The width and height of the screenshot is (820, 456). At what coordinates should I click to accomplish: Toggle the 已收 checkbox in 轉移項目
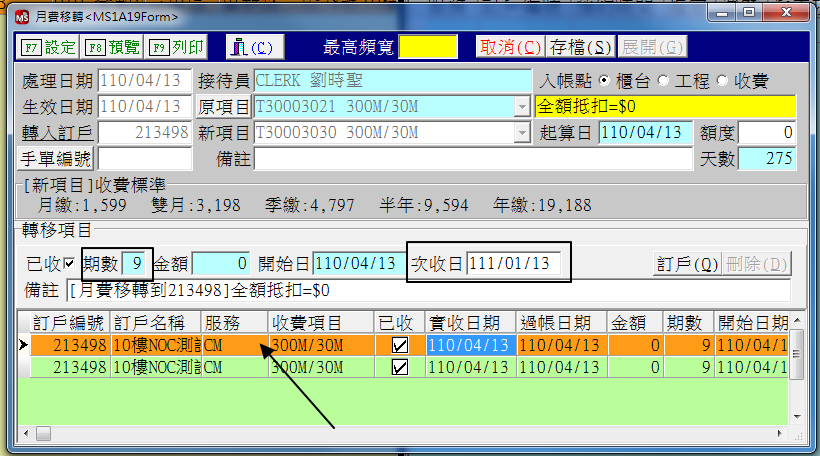coord(69,264)
